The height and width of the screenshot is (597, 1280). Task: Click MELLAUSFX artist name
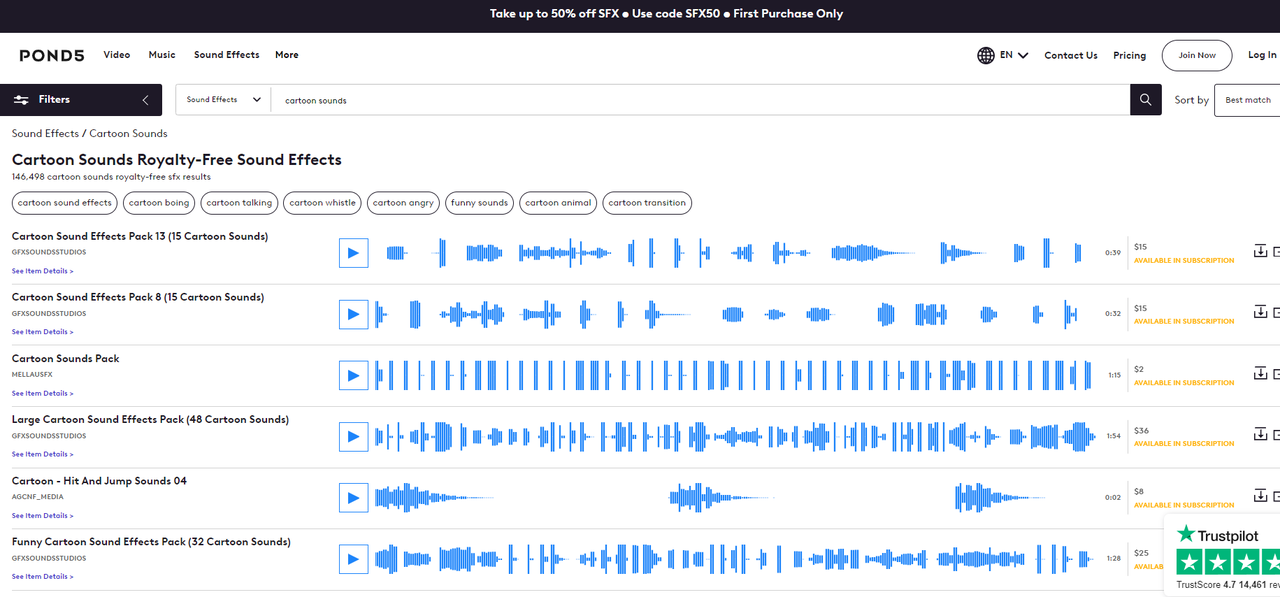pos(32,375)
